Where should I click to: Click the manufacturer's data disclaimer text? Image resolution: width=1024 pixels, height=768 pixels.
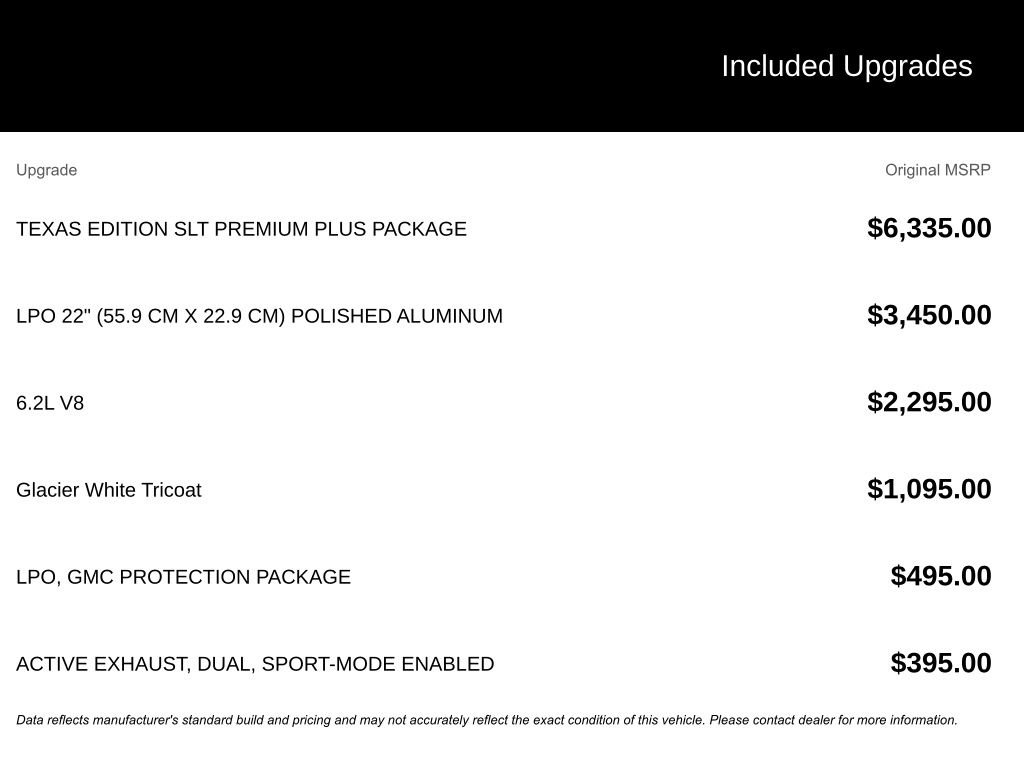pos(487,720)
